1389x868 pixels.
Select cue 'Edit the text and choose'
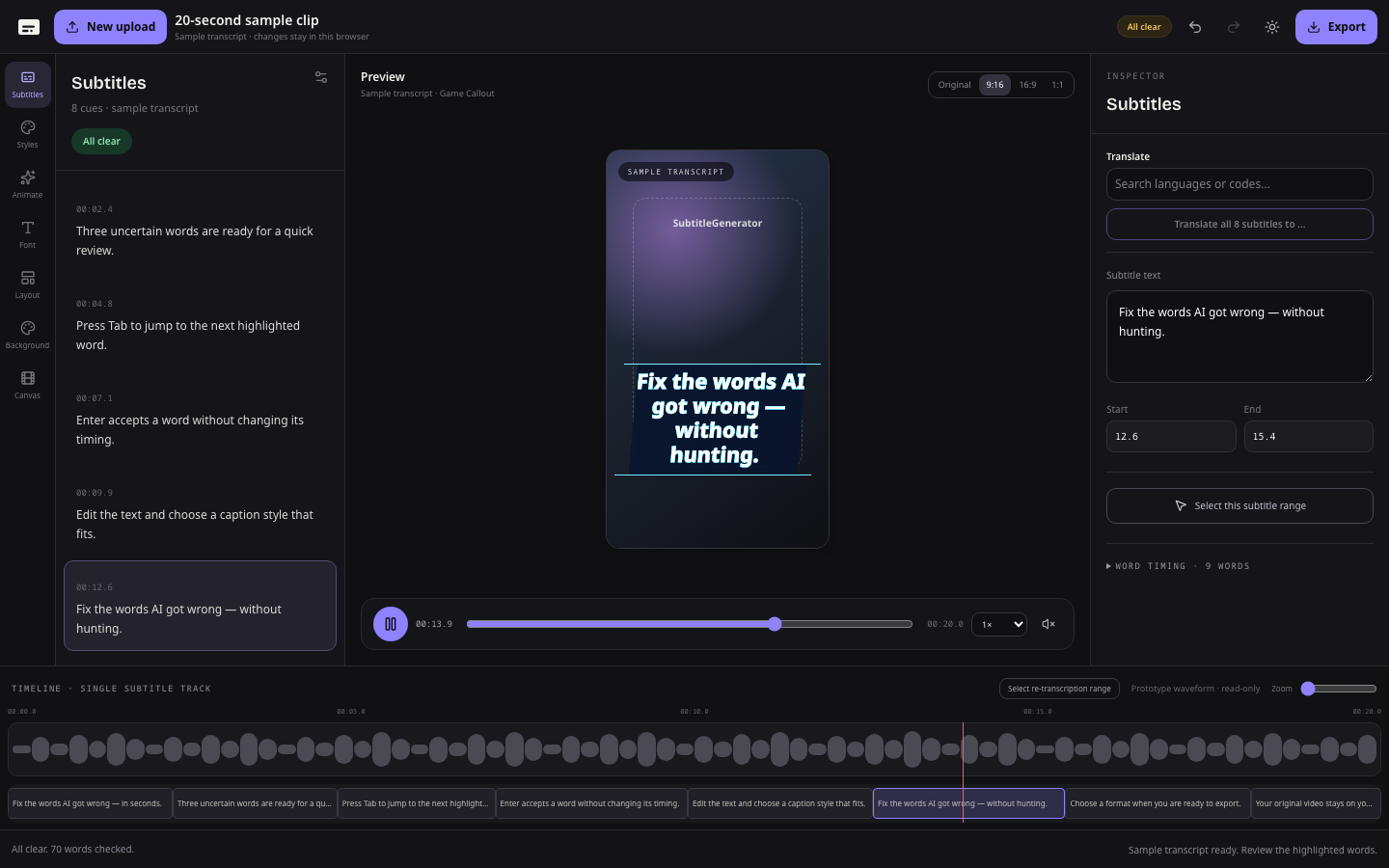coord(200,513)
